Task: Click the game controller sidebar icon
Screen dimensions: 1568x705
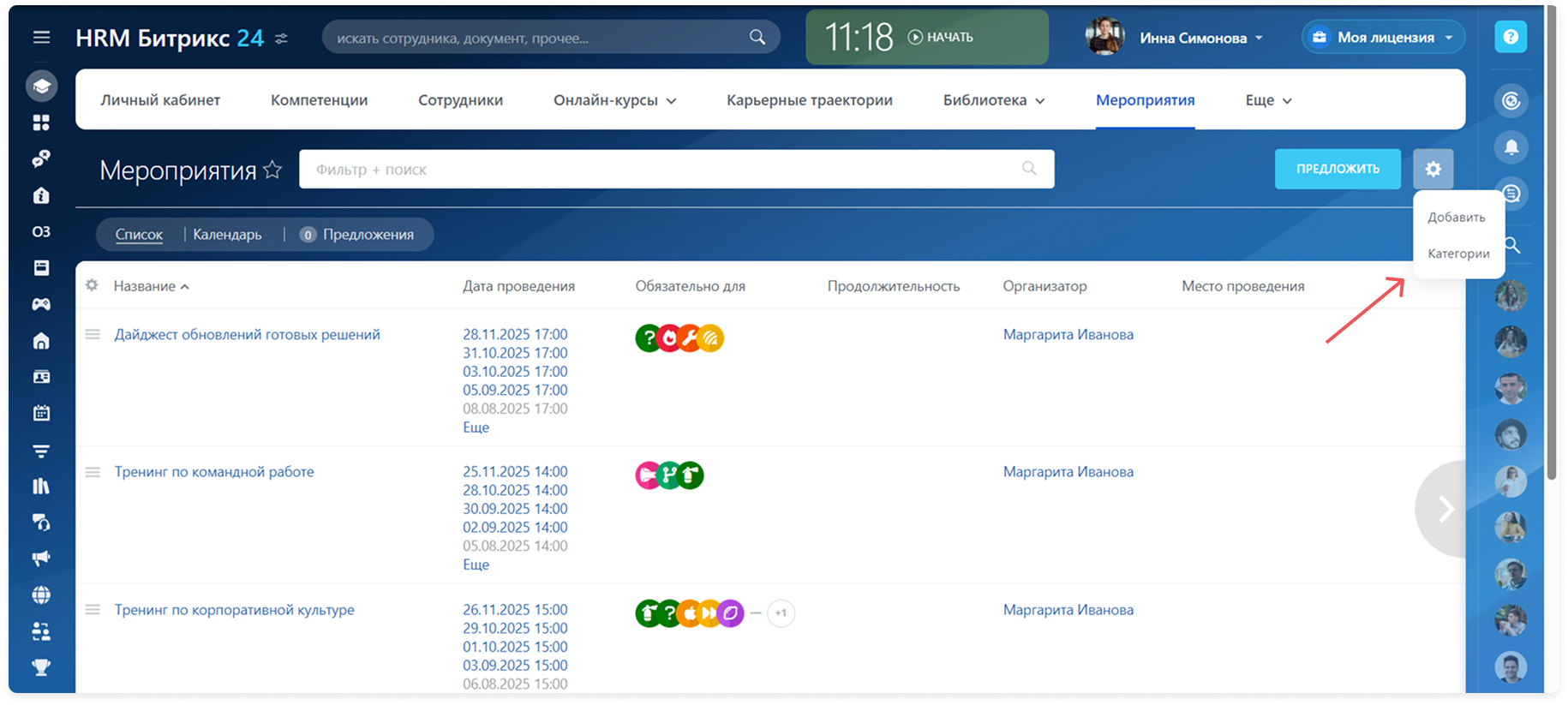Action: pyautogui.click(x=41, y=304)
